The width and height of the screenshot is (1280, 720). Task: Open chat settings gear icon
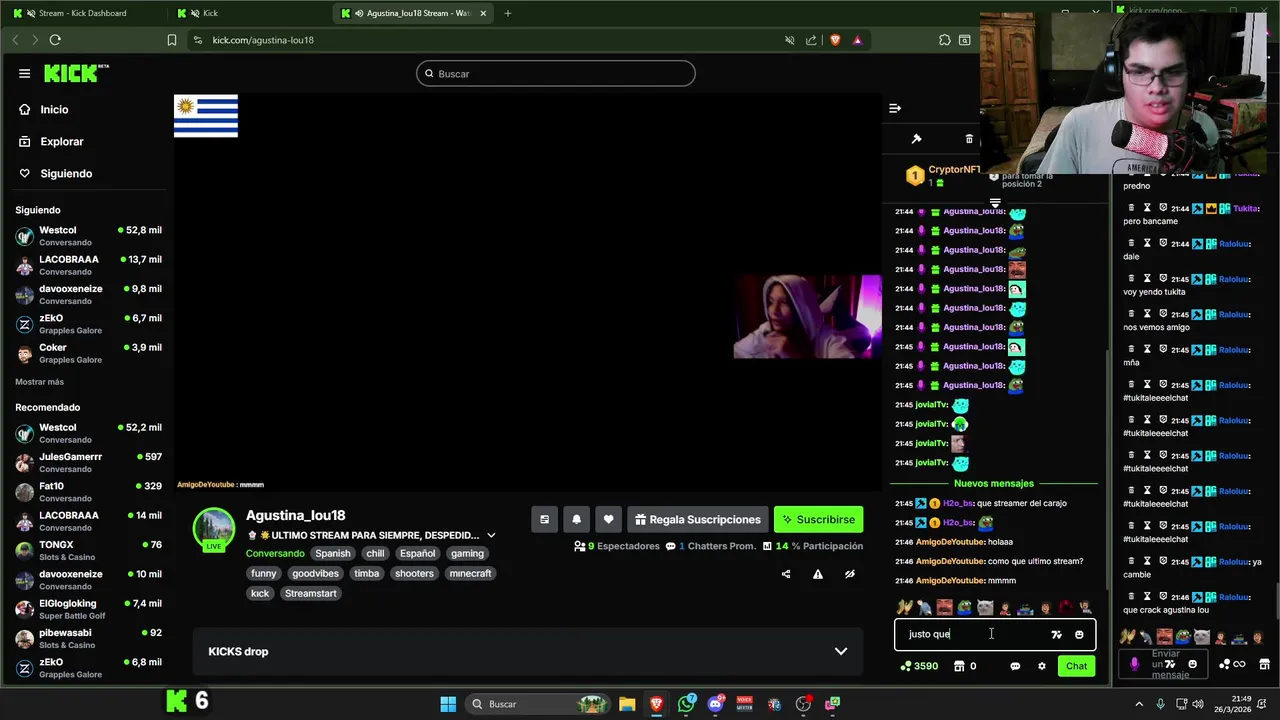point(1042,666)
